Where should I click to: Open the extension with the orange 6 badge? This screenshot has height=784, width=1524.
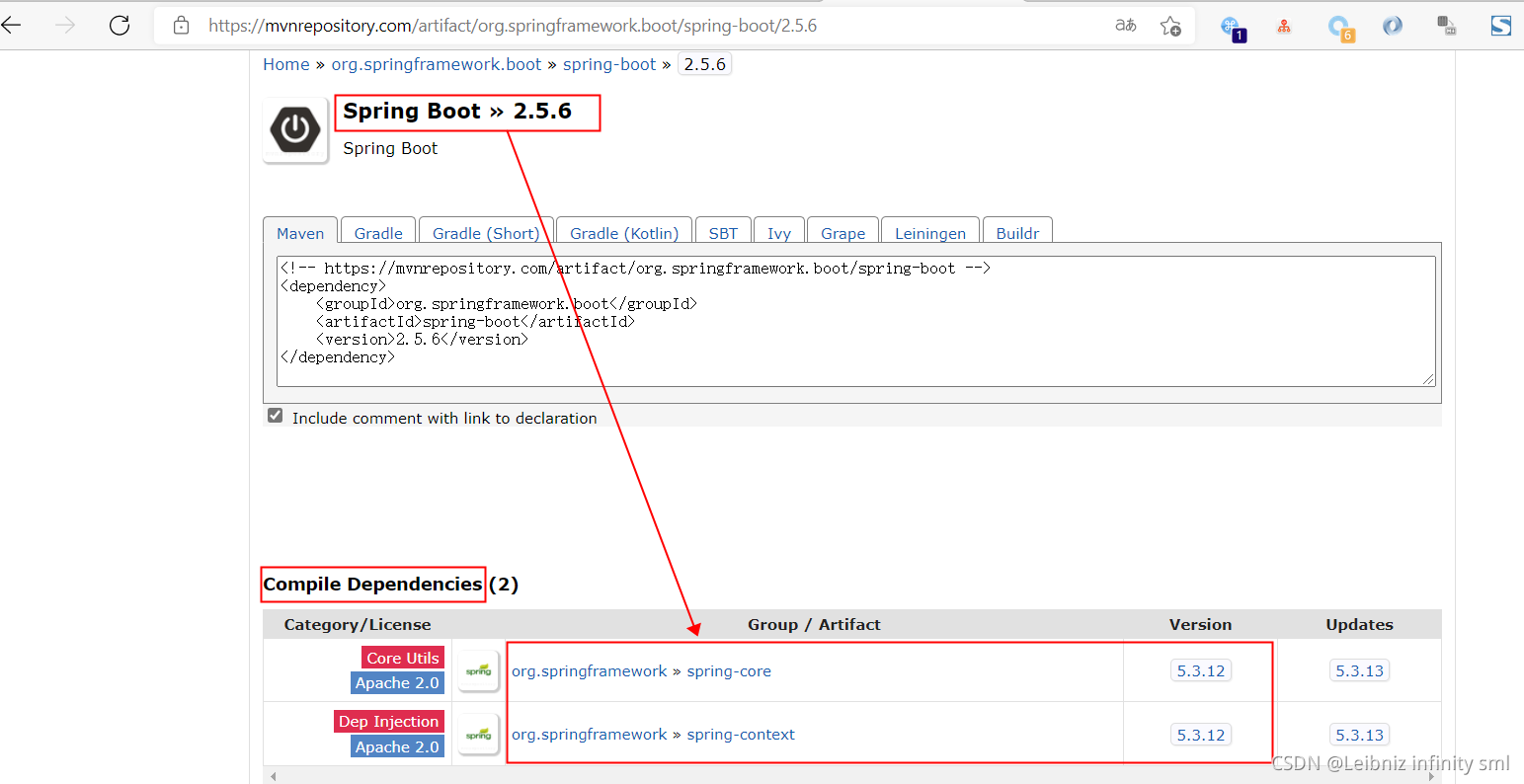click(1340, 28)
